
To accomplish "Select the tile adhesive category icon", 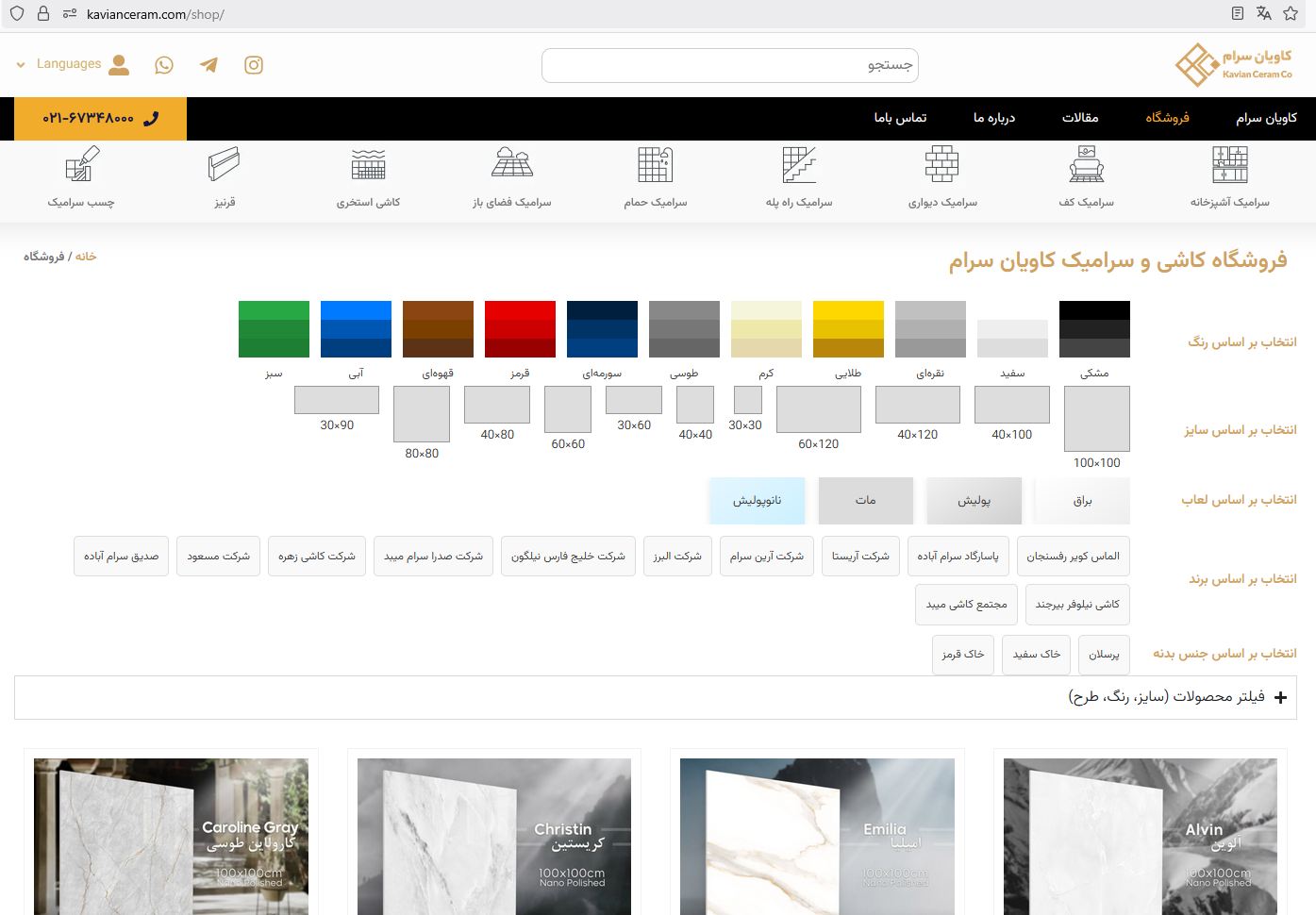I will 82,166.
